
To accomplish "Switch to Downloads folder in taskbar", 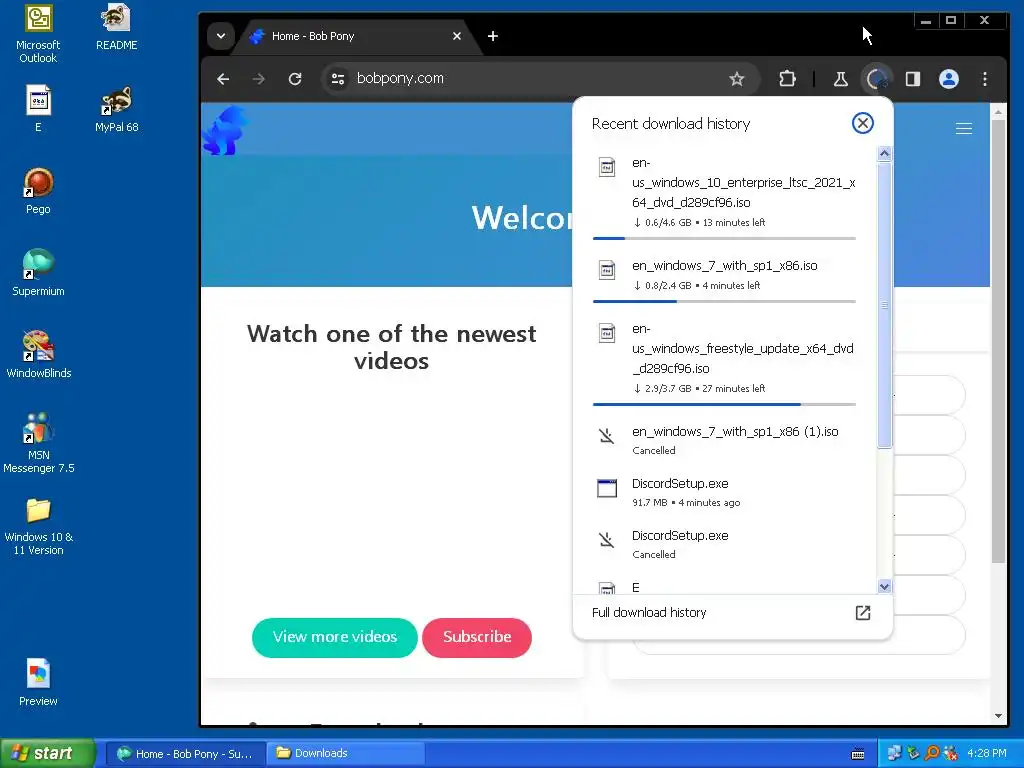I will click(x=346, y=754).
